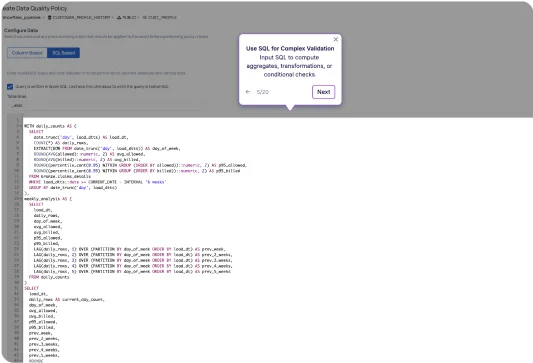Open the PUBLIC schema breadcrumb

pyautogui.click(x=129, y=17)
